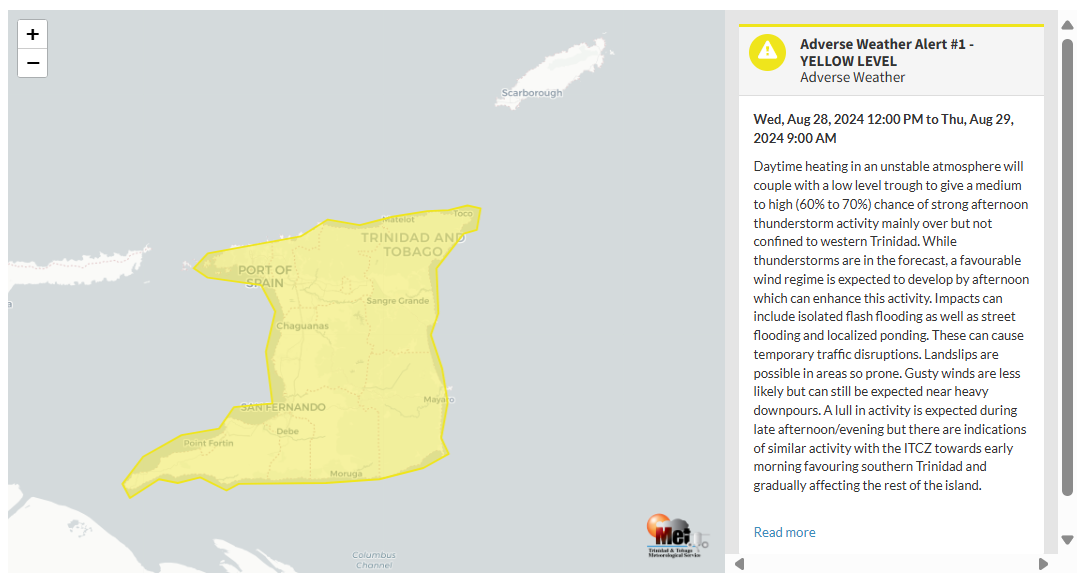The image size is (1088, 583).
Task: Click the 'Adverse Weather' subtitle text
Action: [x=852, y=78]
